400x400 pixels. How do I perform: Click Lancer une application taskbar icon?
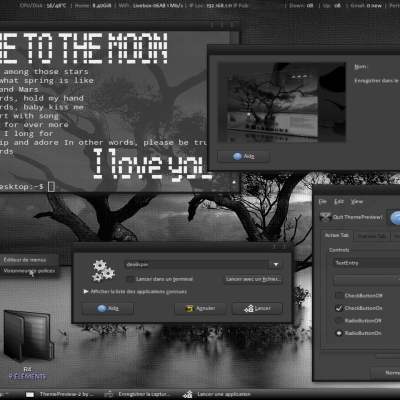[x=188, y=394]
